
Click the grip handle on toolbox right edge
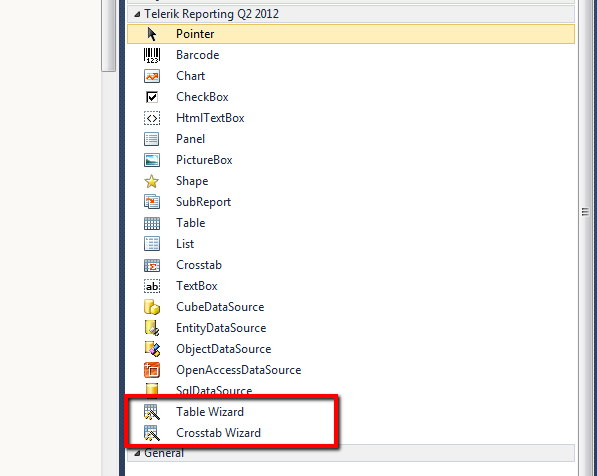click(586, 212)
